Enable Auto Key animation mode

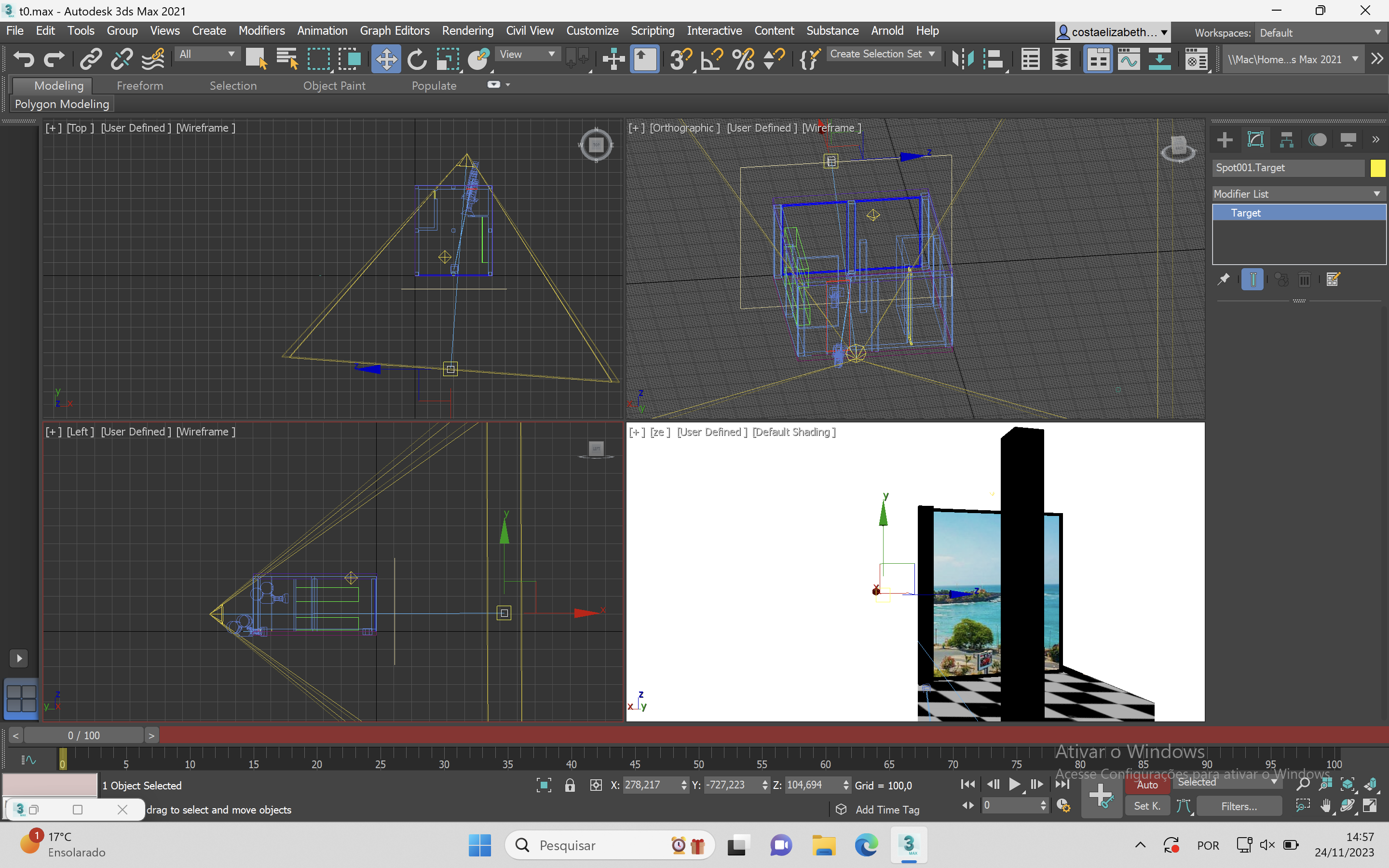tap(1147, 785)
